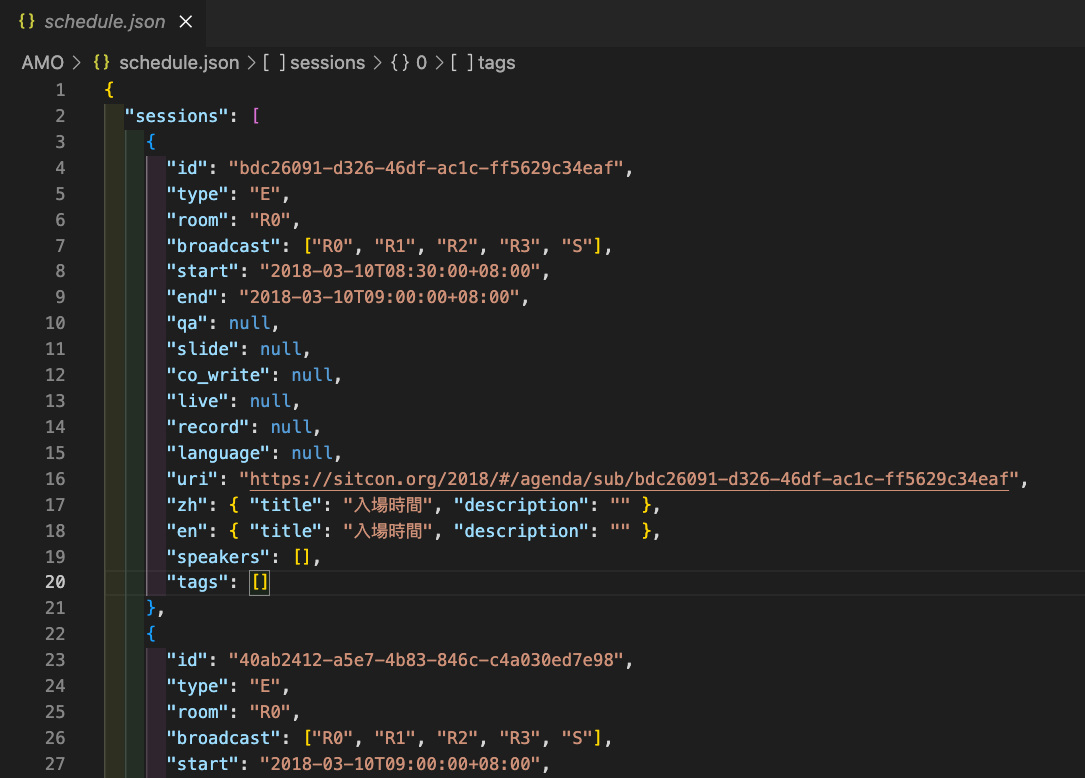Click the "en" key on line 18
The height and width of the screenshot is (778, 1085).
187,531
